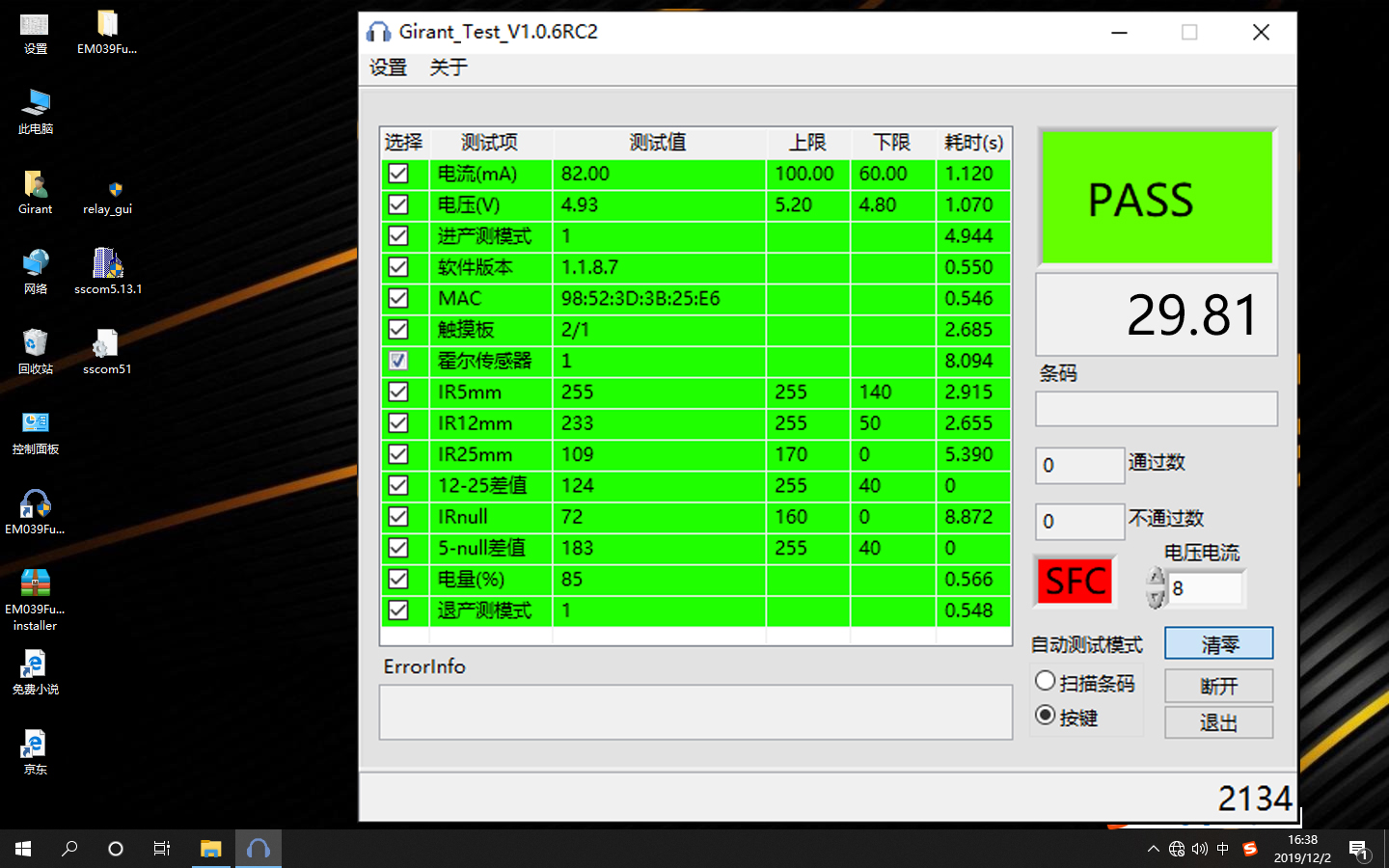
Task: Open File Explorer from the taskbar
Action: [x=210, y=849]
